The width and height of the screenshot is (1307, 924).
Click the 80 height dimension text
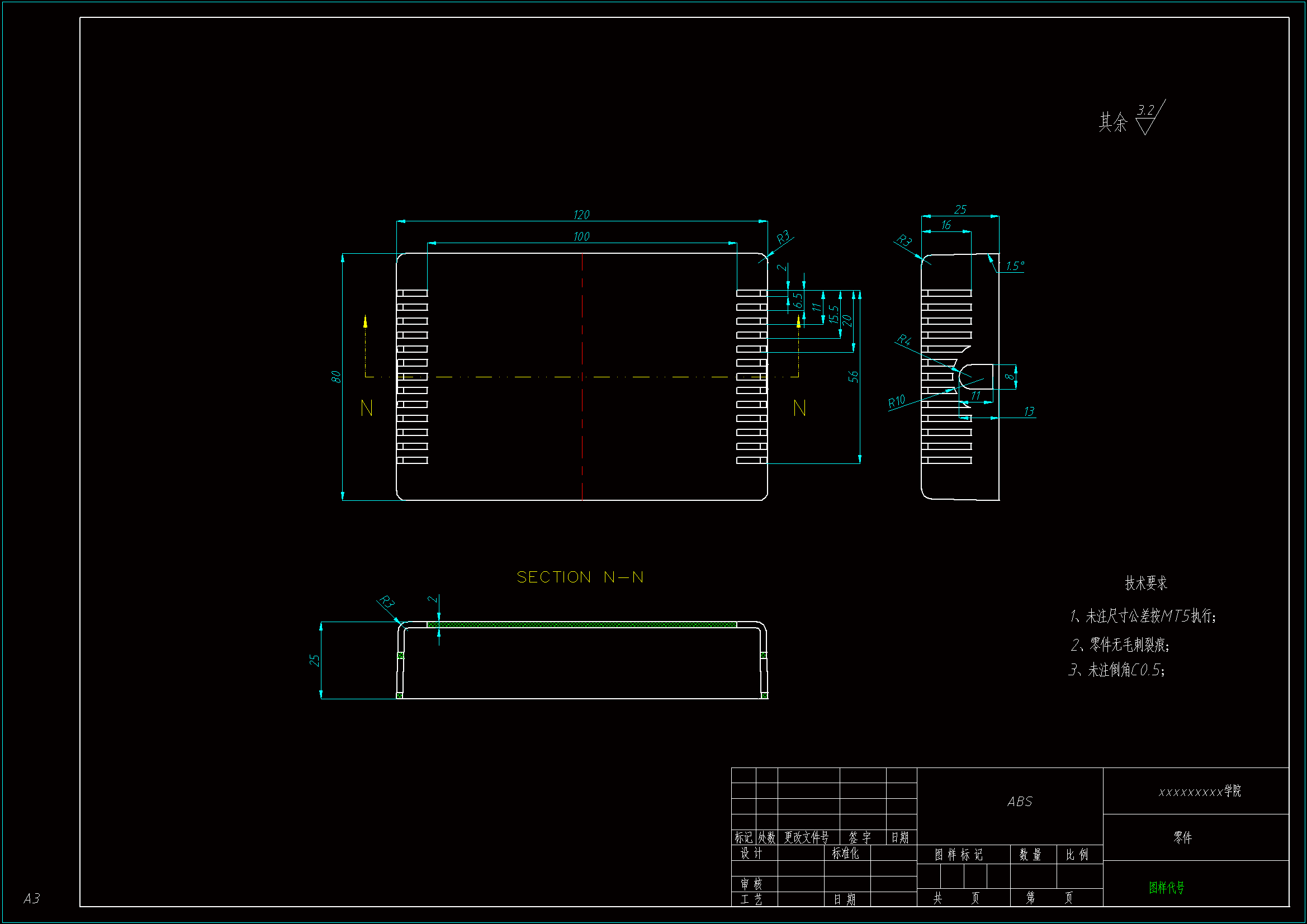pyautogui.click(x=335, y=377)
